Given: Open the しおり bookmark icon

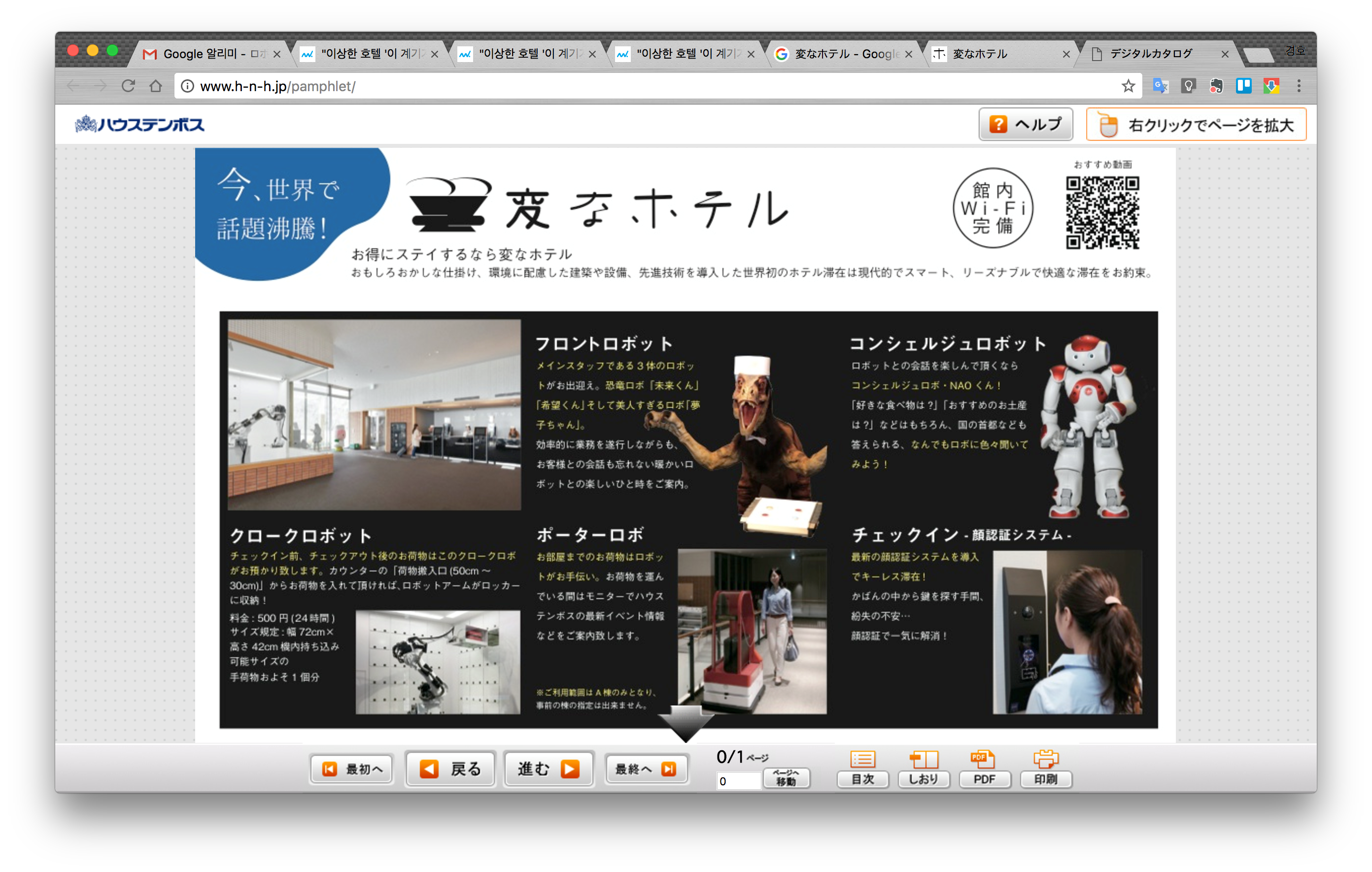Looking at the screenshot, I should click(924, 769).
